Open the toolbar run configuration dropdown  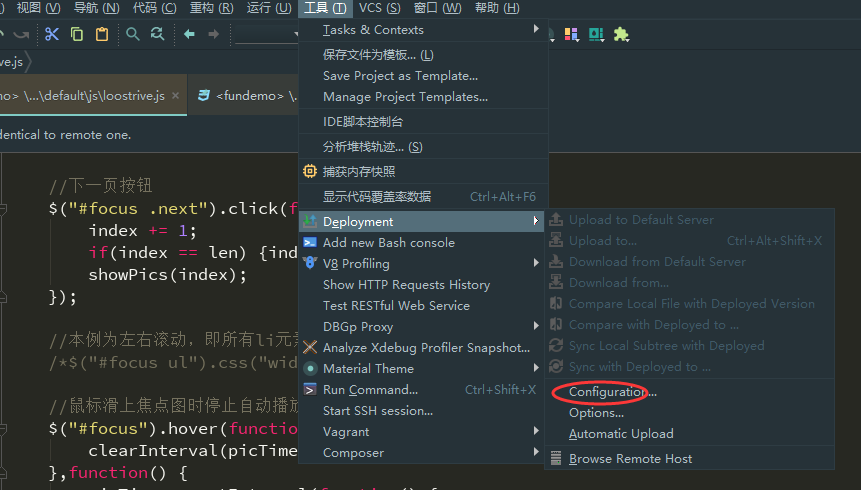[266, 35]
